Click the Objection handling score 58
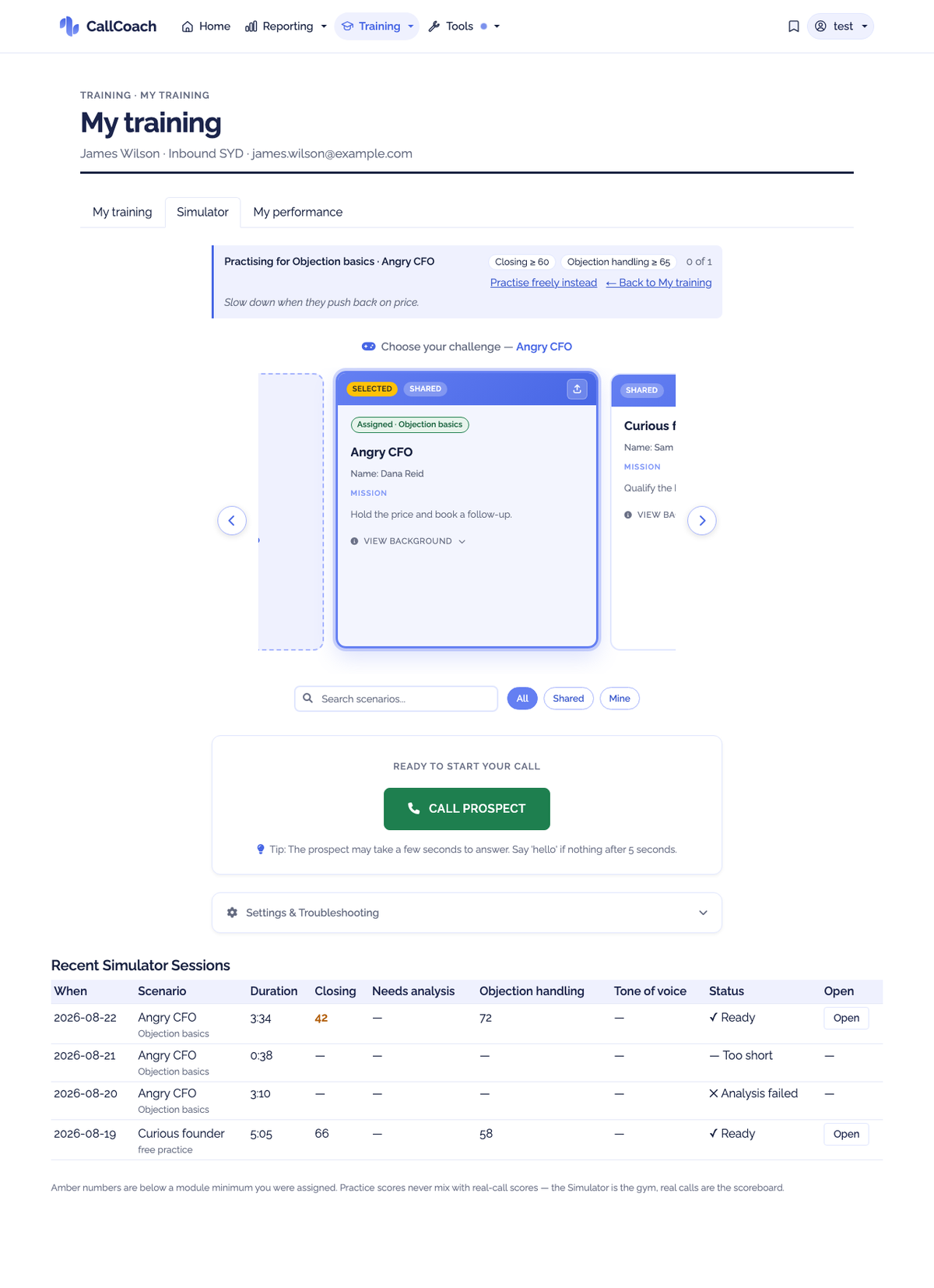The width and height of the screenshot is (934, 1288). [486, 1134]
